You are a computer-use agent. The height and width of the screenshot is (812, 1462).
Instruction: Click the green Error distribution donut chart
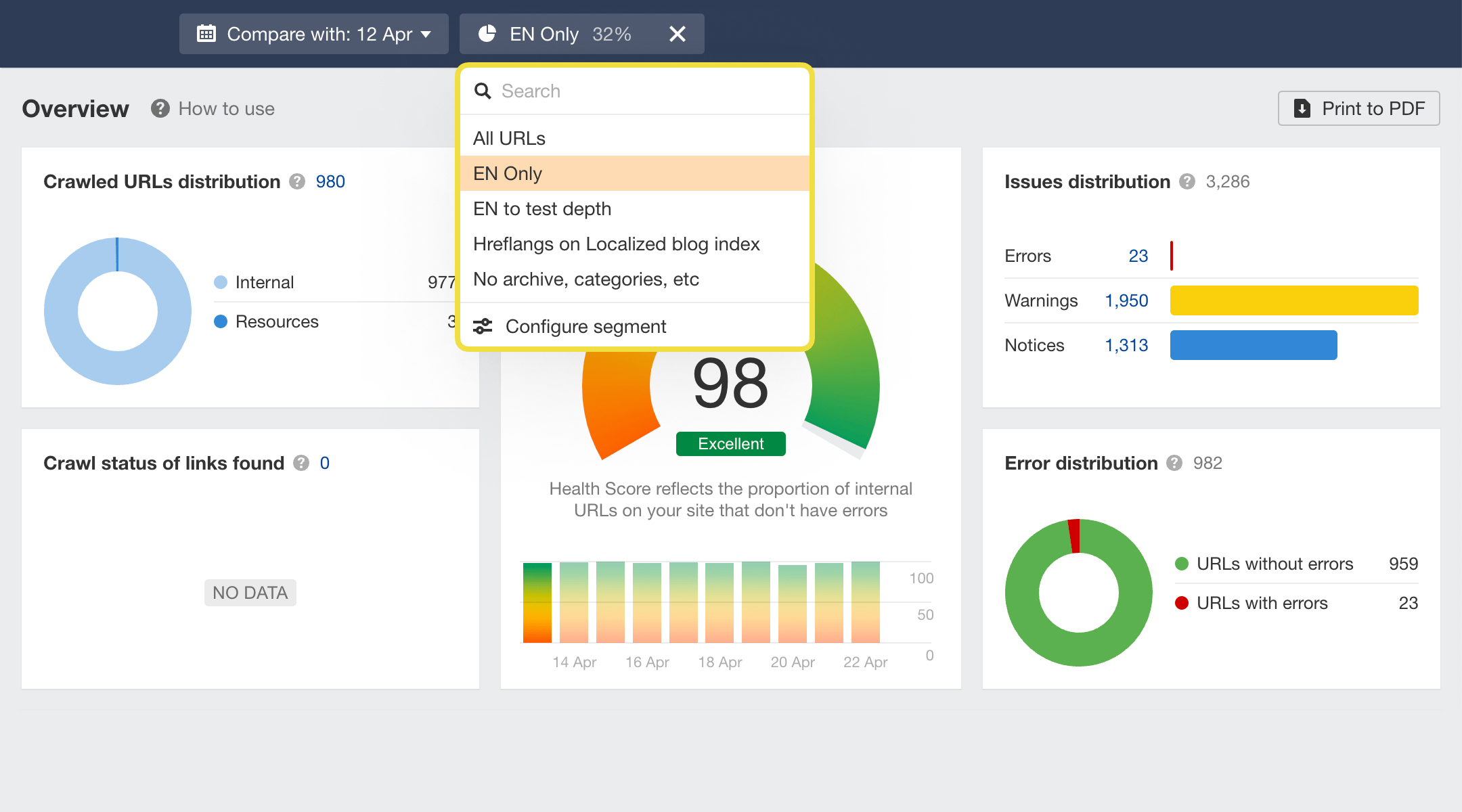(x=1079, y=593)
